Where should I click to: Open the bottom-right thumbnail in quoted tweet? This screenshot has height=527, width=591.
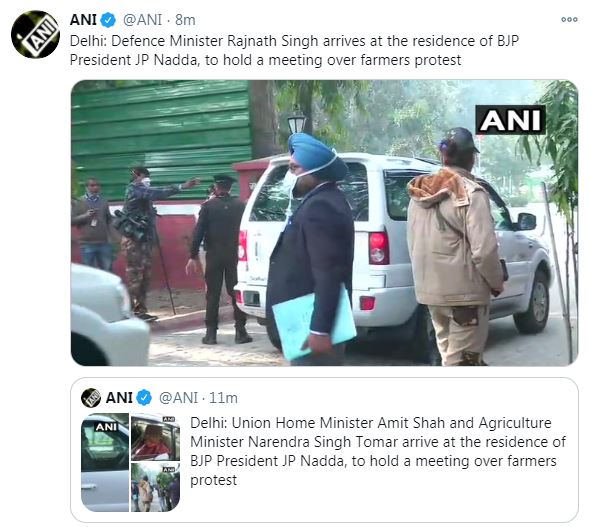click(x=155, y=487)
